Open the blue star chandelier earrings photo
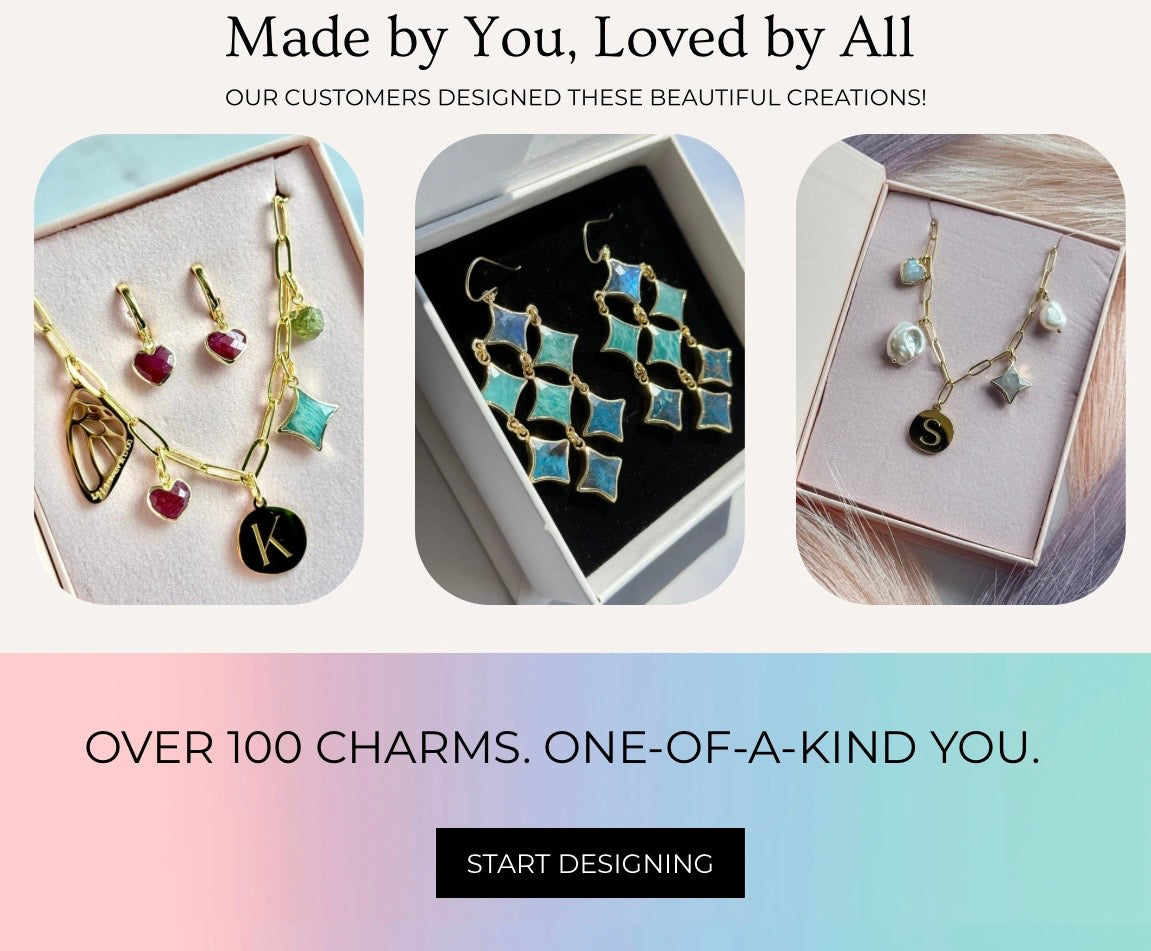The height and width of the screenshot is (951, 1151). pos(580,369)
